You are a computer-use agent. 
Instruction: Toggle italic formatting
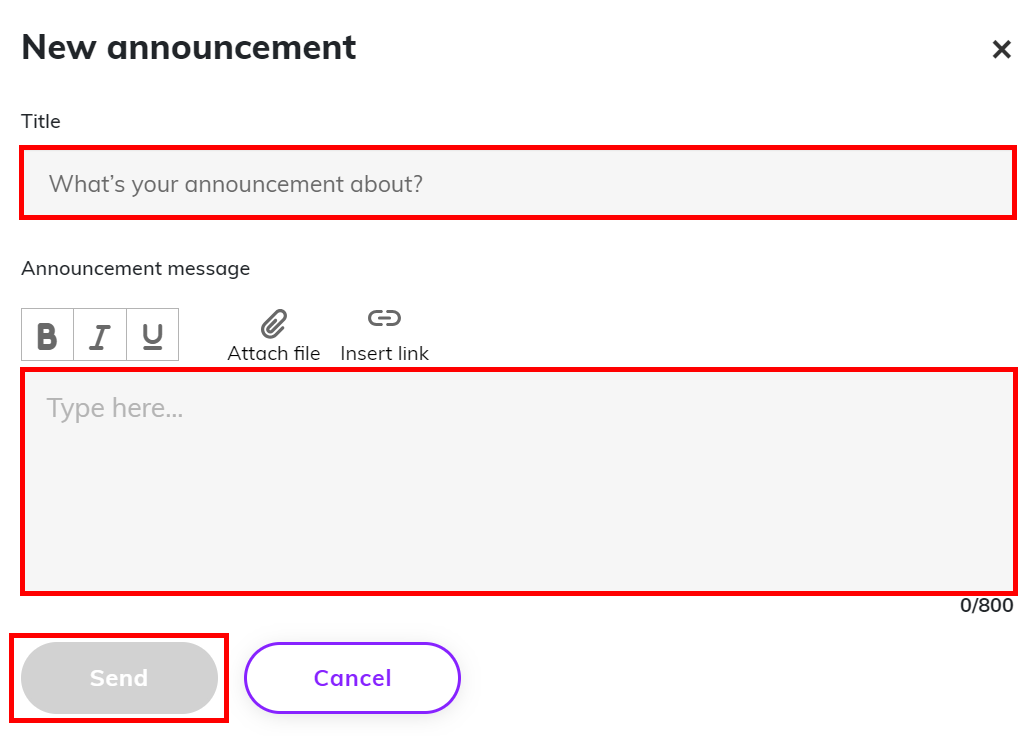click(100, 335)
